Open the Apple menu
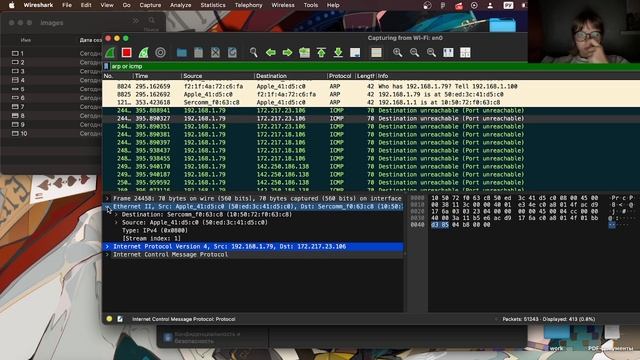 click(12, 5)
